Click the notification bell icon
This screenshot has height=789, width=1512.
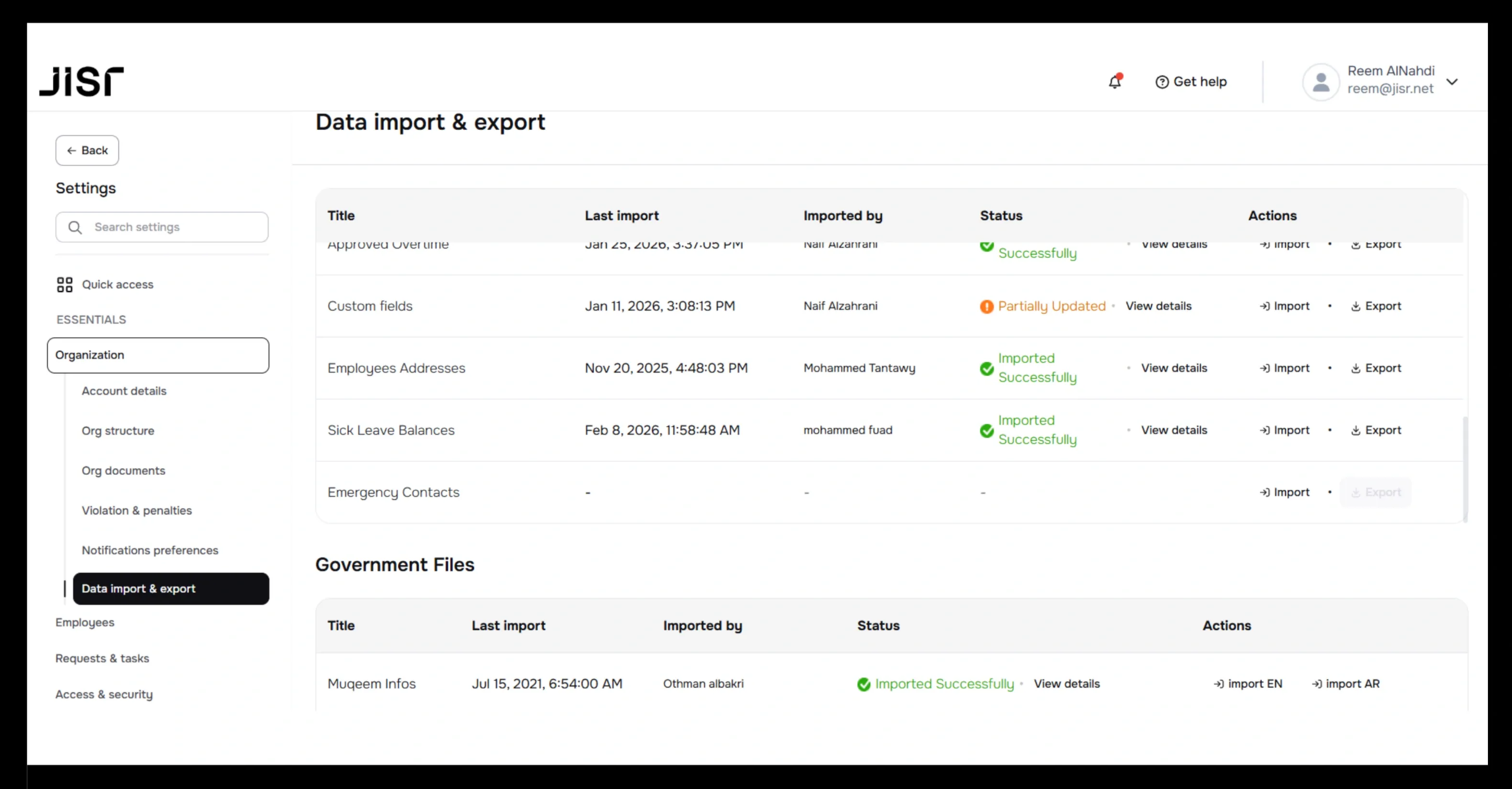tap(1115, 82)
